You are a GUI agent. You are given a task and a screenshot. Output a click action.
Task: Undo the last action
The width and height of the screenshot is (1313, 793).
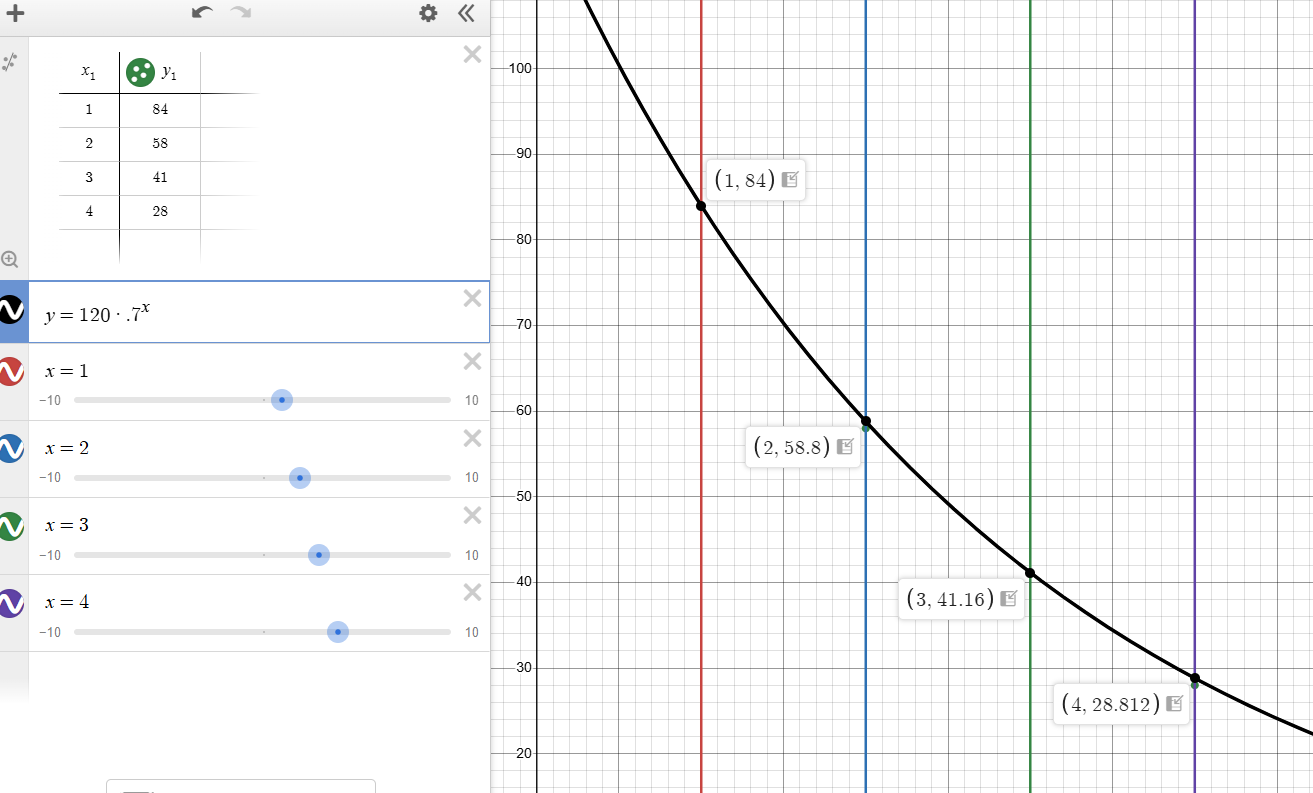click(x=203, y=13)
